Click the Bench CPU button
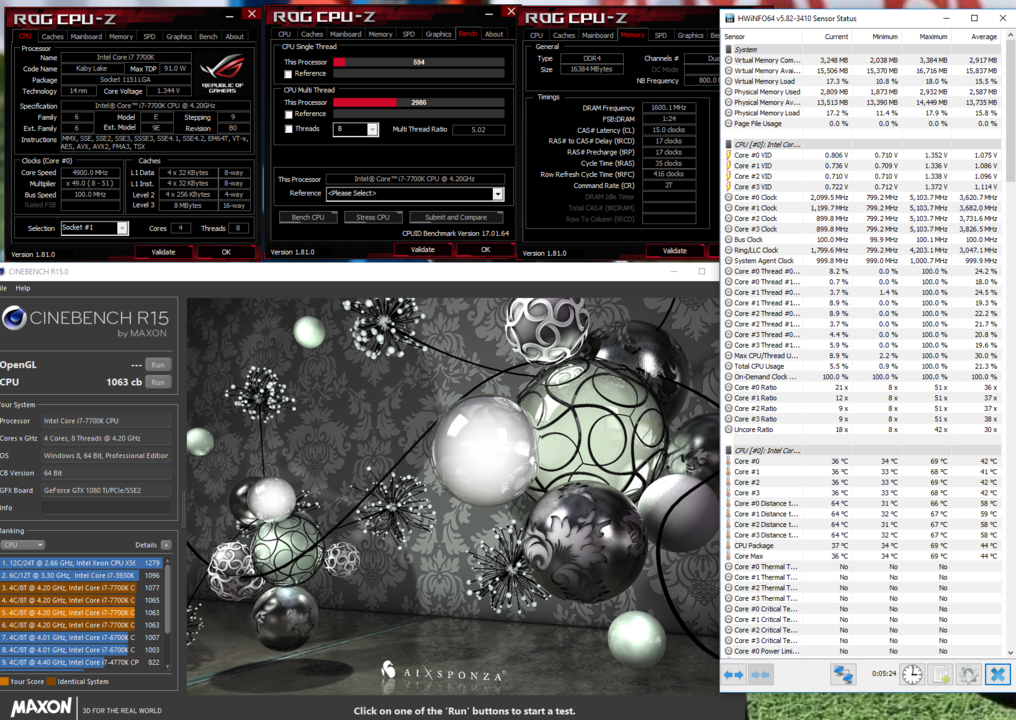This screenshot has height=720, width=1016. point(308,218)
